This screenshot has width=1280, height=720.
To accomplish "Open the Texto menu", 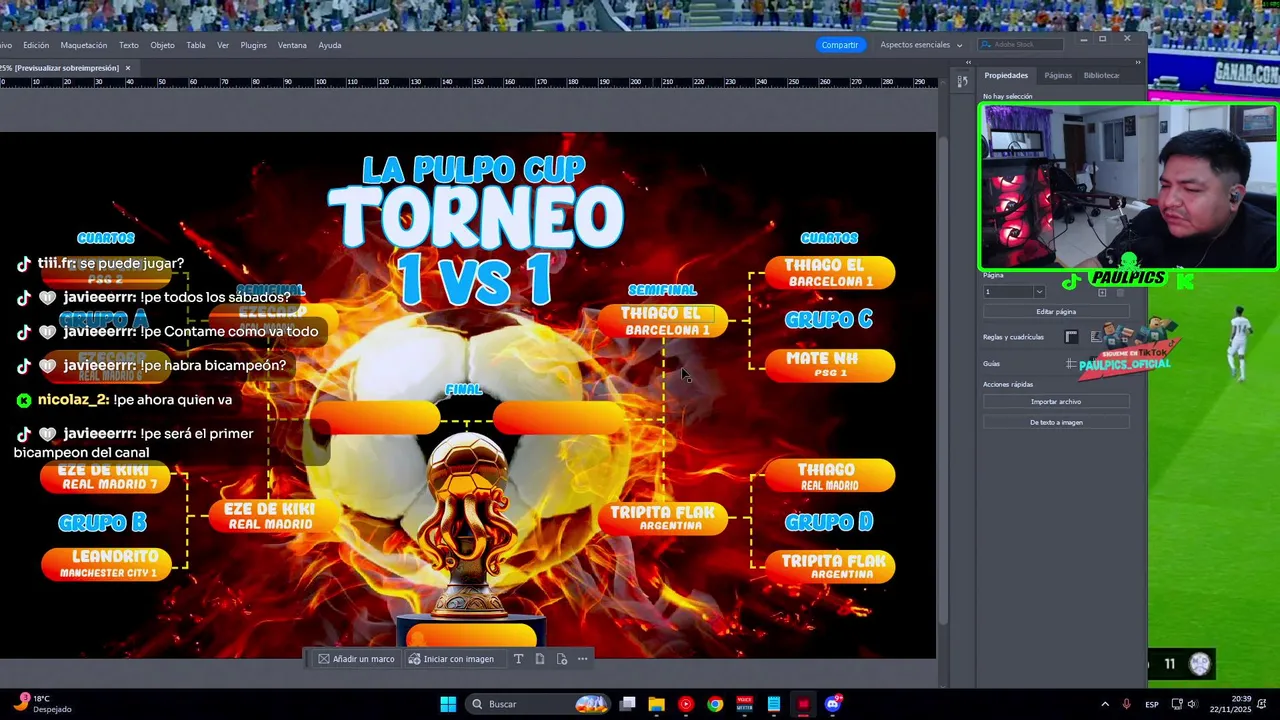I will pos(129,45).
